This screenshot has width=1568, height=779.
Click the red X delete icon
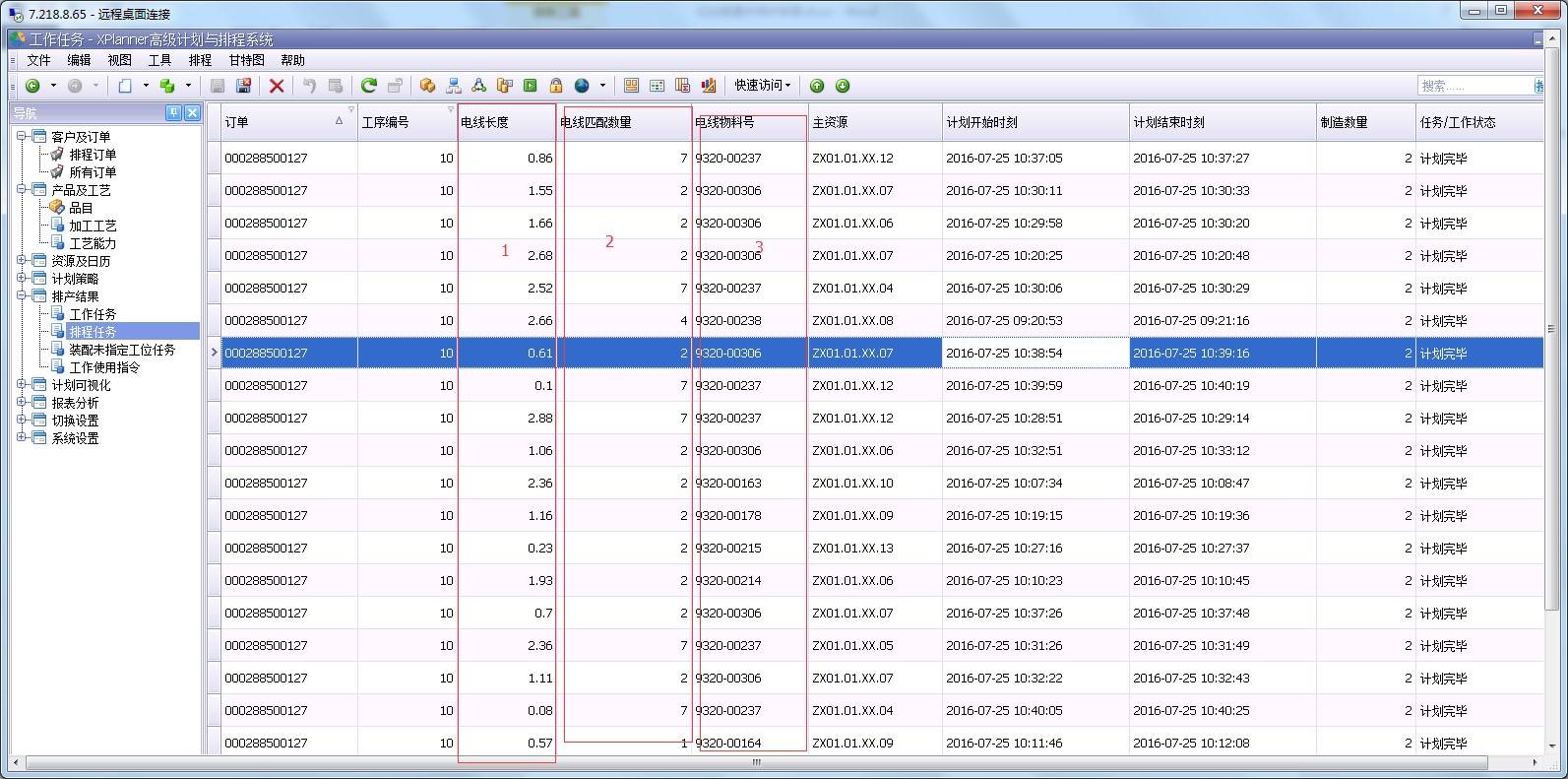(277, 86)
